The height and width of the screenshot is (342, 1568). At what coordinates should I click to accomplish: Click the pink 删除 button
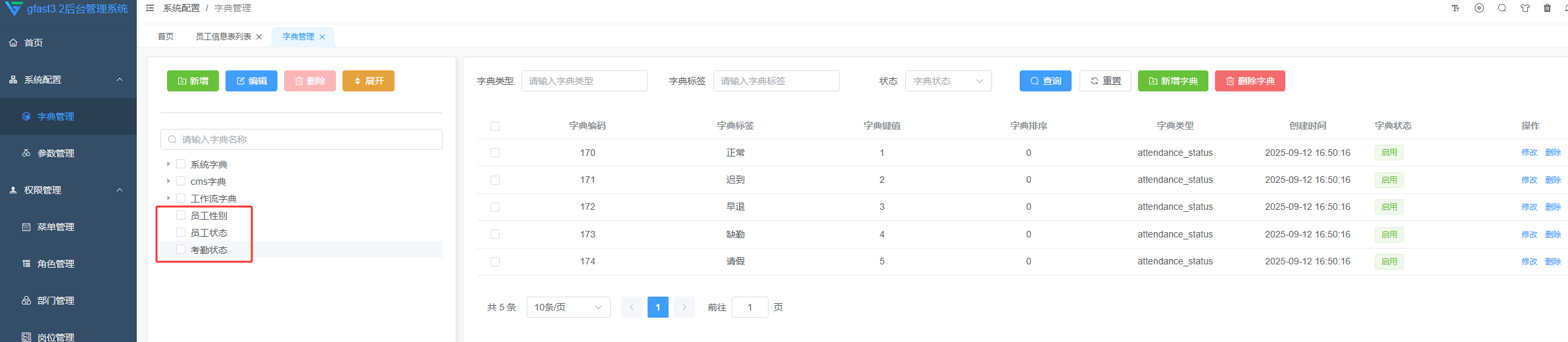(310, 81)
